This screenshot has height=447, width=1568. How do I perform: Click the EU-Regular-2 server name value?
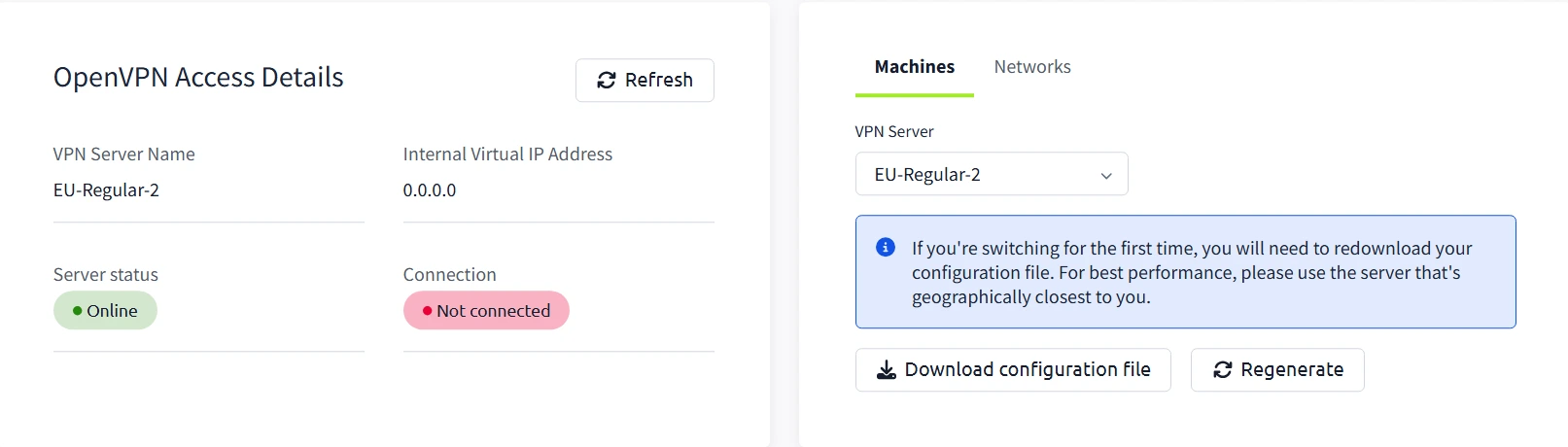pos(106,190)
